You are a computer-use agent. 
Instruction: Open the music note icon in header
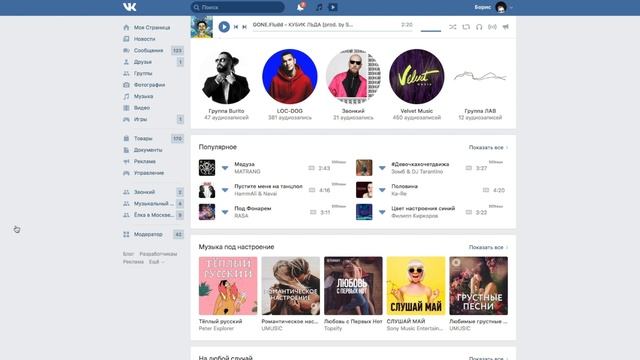tap(319, 7)
